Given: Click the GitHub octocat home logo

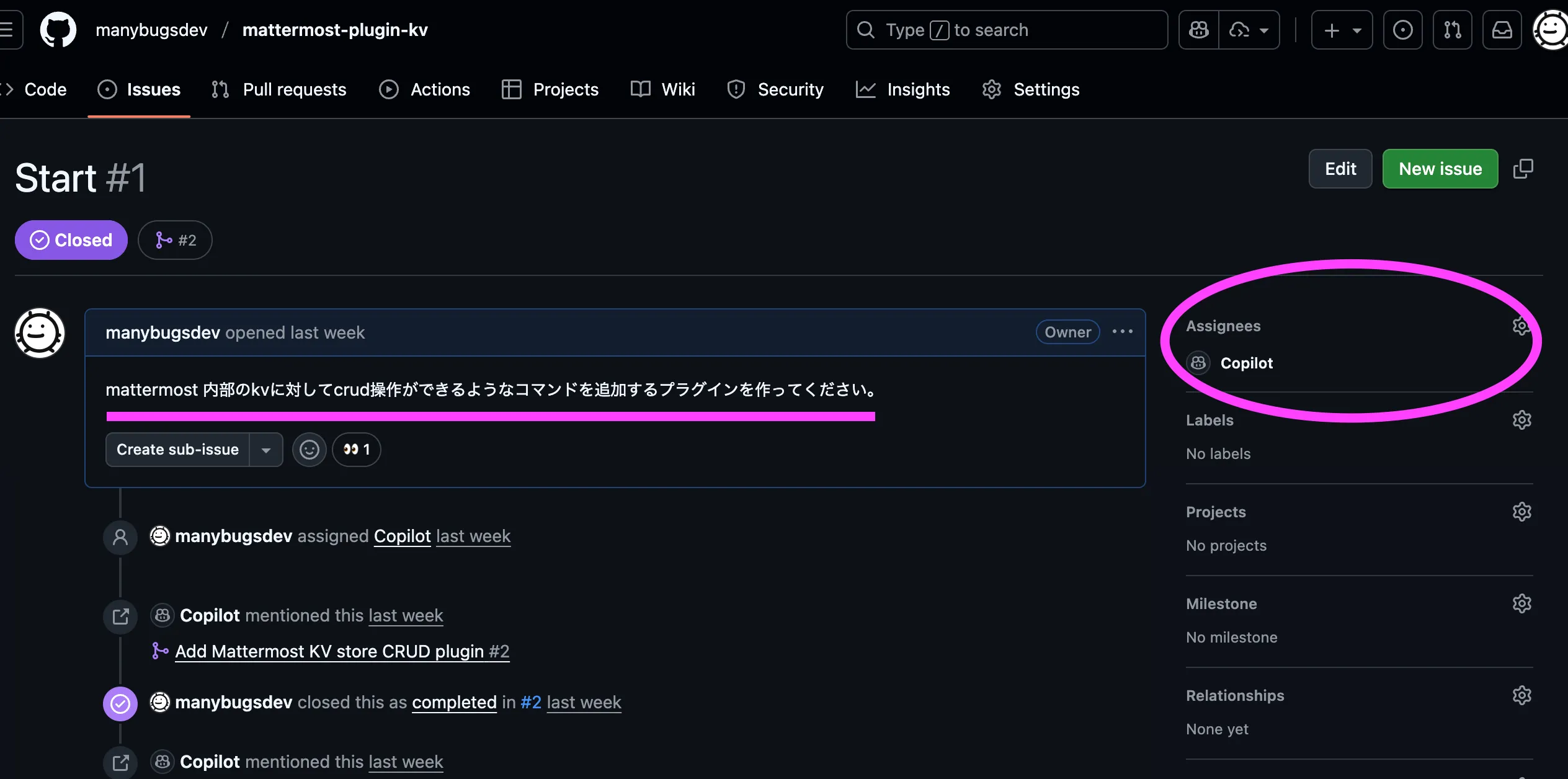Looking at the screenshot, I should click(x=58, y=30).
